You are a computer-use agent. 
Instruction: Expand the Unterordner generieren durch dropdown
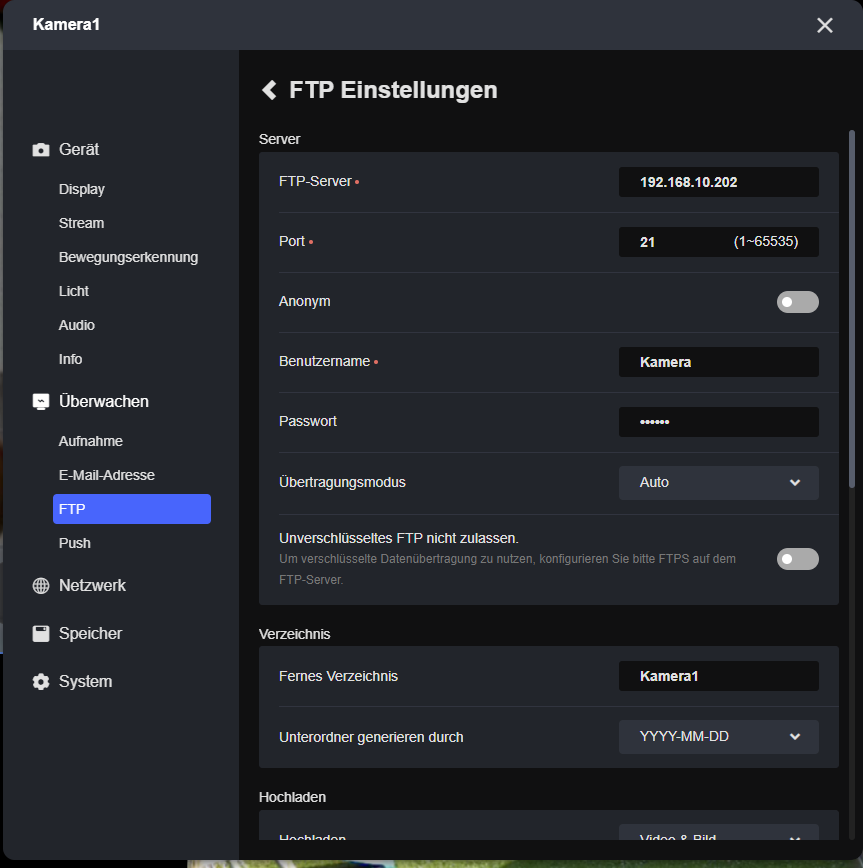[x=718, y=737]
